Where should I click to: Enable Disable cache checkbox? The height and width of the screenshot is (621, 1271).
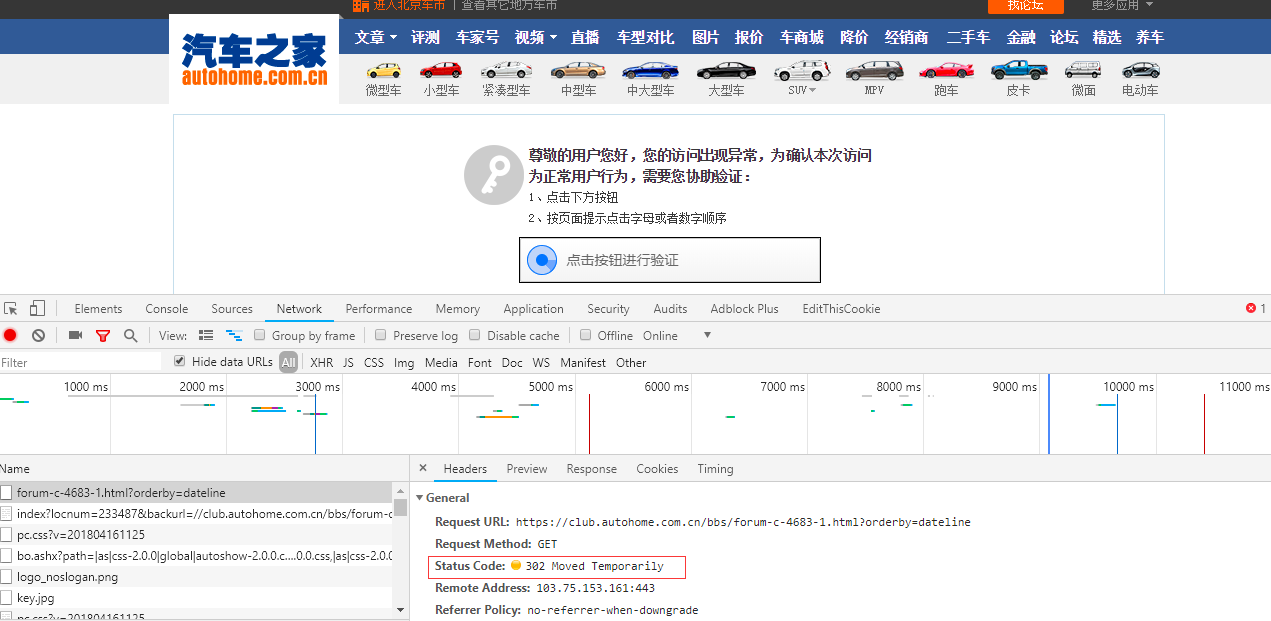pos(475,335)
